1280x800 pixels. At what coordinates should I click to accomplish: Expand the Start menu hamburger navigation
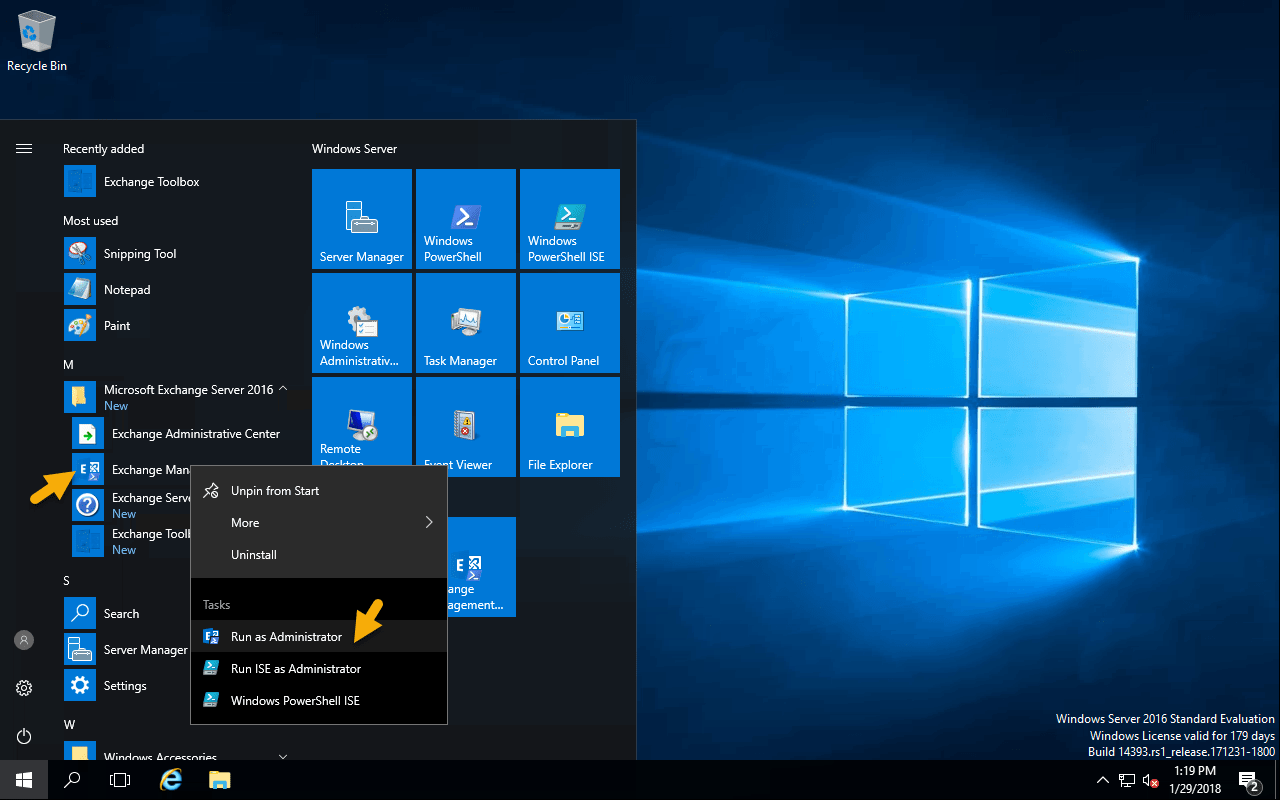(24, 148)
